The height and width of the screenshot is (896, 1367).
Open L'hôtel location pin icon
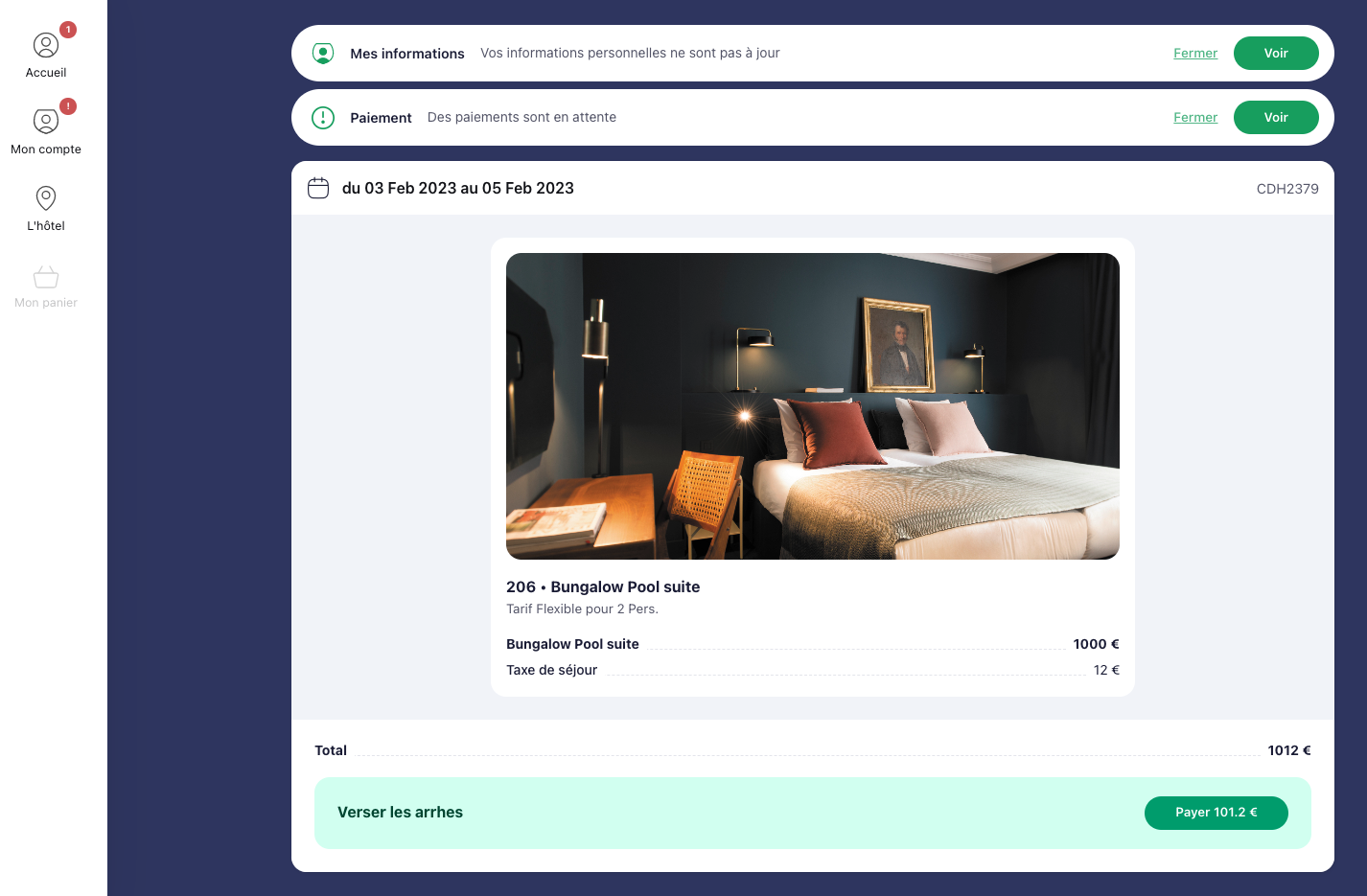46,198
